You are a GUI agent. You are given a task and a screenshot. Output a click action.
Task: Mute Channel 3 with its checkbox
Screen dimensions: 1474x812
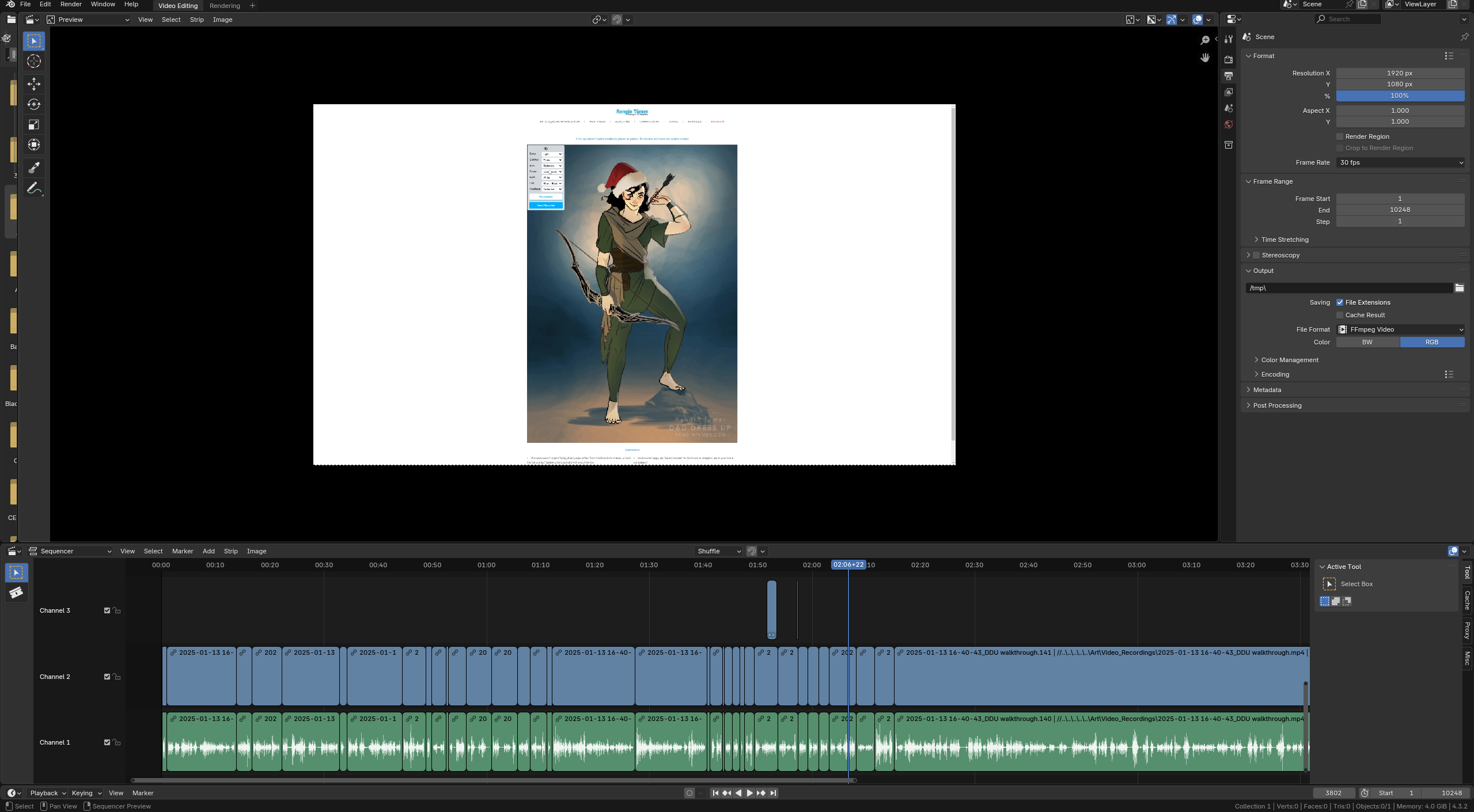(107, 610)
